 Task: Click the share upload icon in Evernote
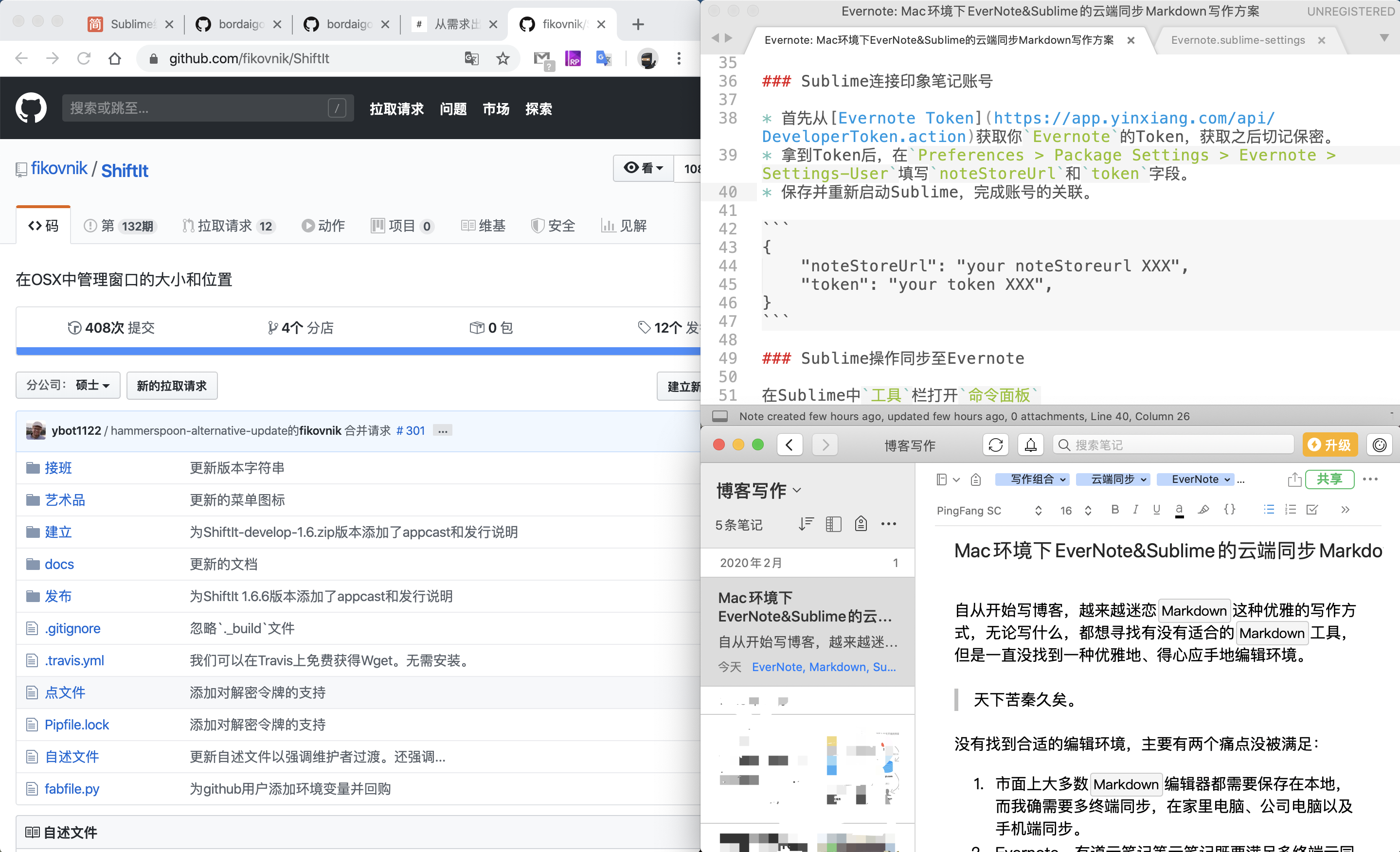1294,479
